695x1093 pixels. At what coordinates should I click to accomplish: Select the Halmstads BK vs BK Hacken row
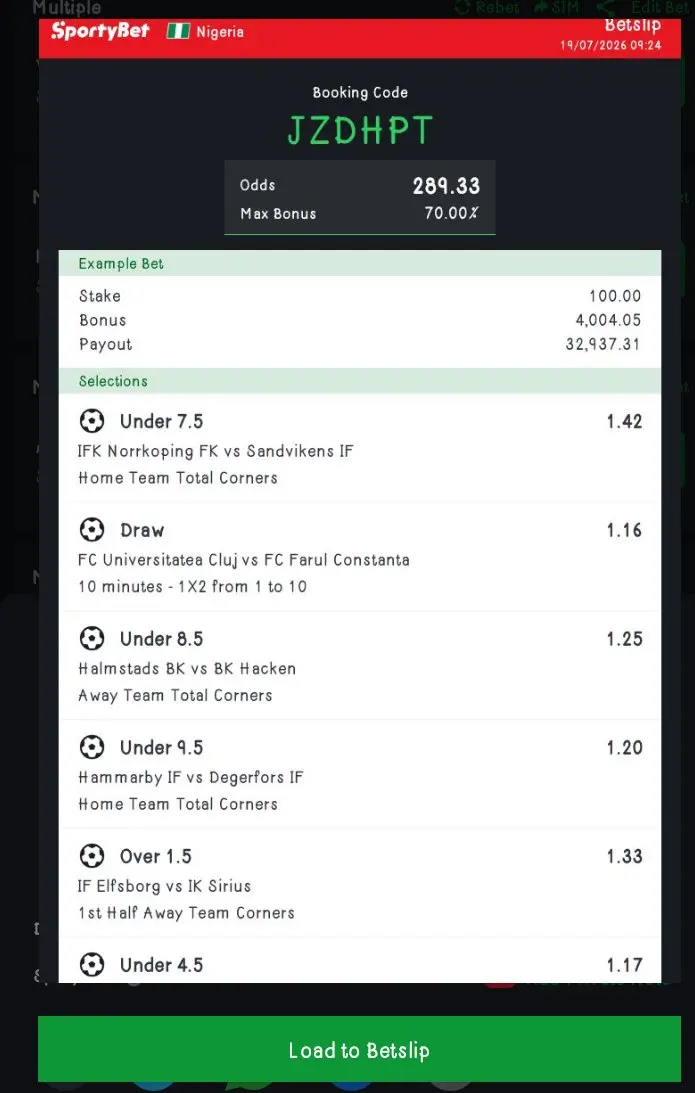tap(360, 666)
